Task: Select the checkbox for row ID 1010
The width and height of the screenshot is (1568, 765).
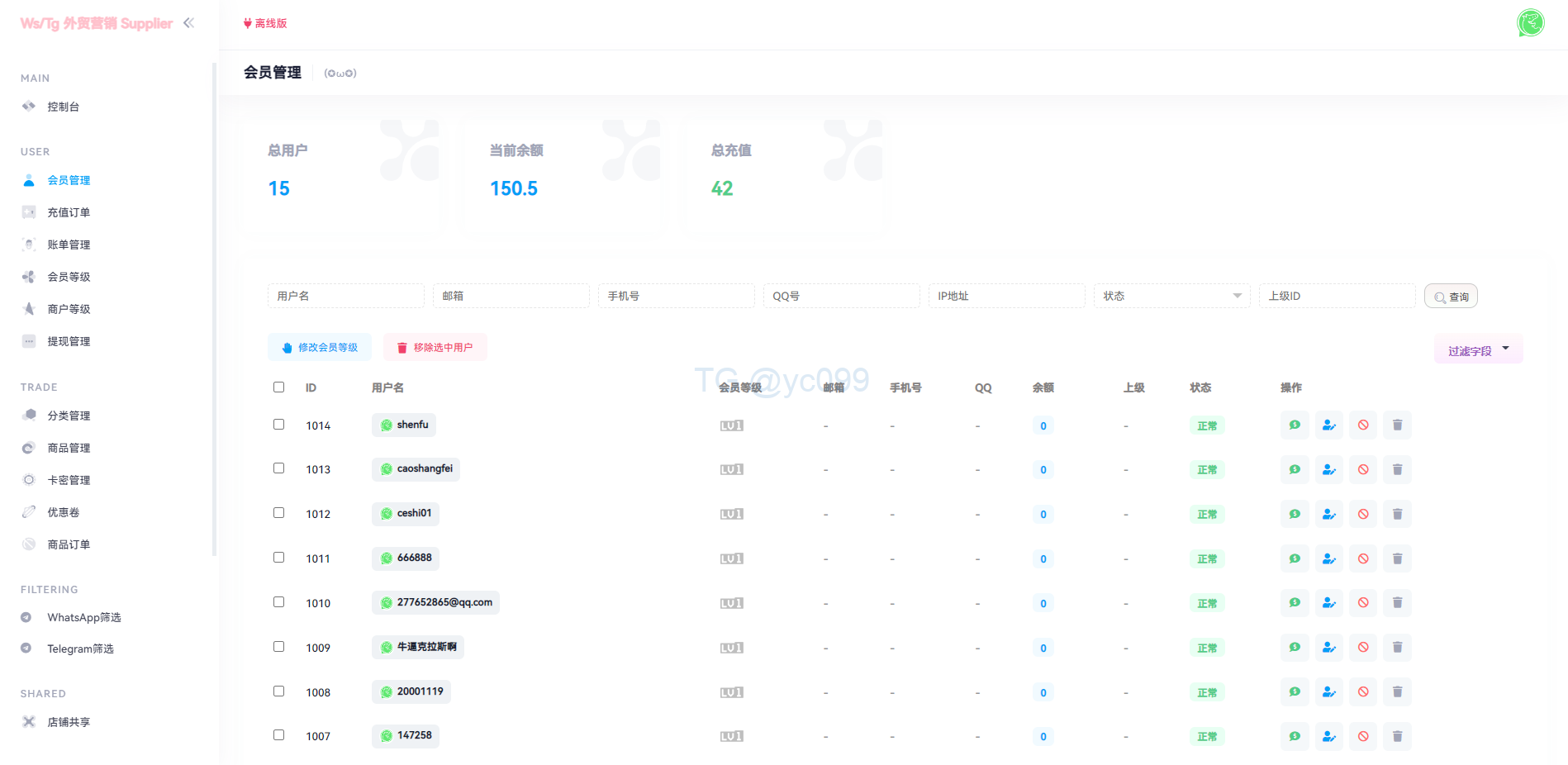Action: point(279,602)
